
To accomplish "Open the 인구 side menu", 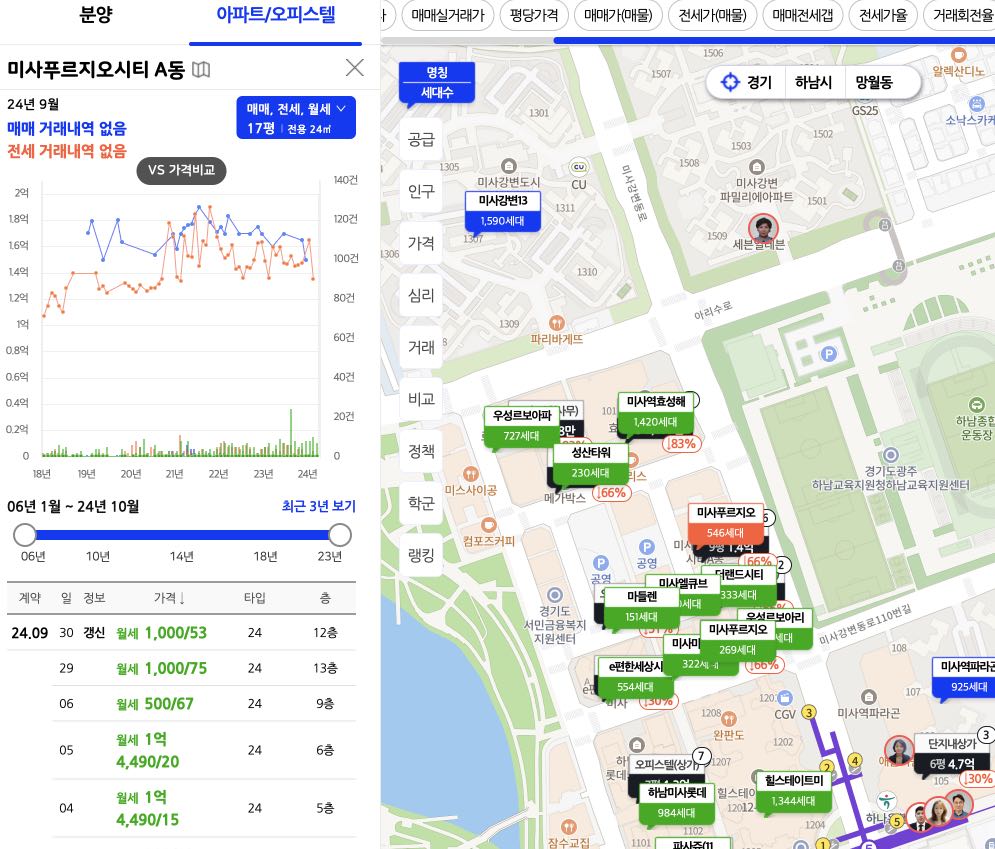I will point(421,191).
